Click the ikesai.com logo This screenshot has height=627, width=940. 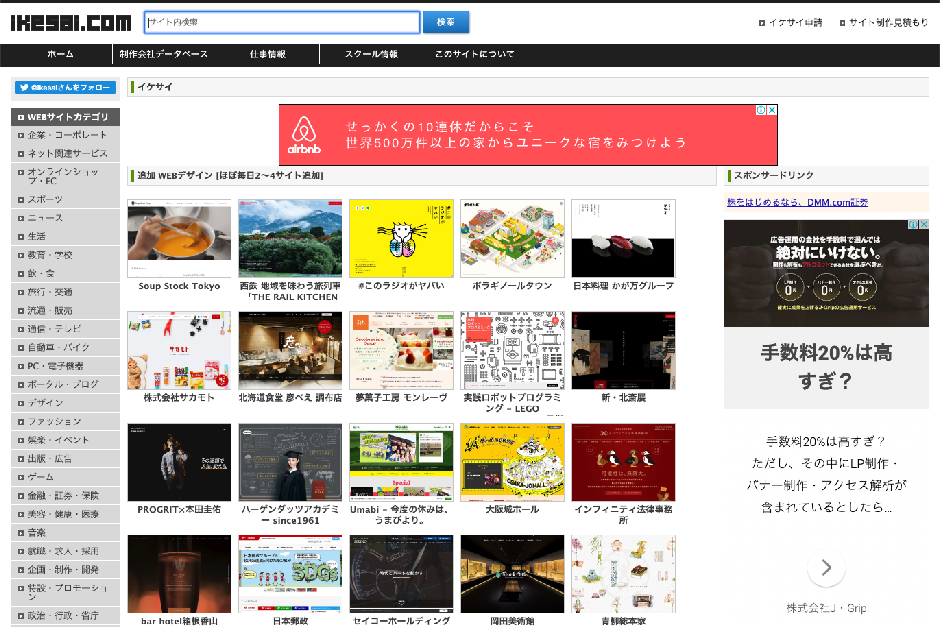click(71, 23)
